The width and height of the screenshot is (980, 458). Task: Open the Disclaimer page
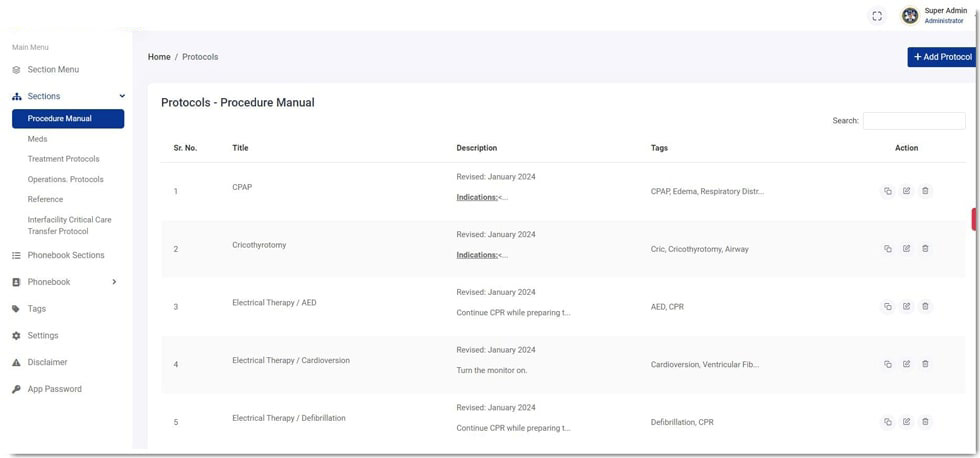click(48, 362)
